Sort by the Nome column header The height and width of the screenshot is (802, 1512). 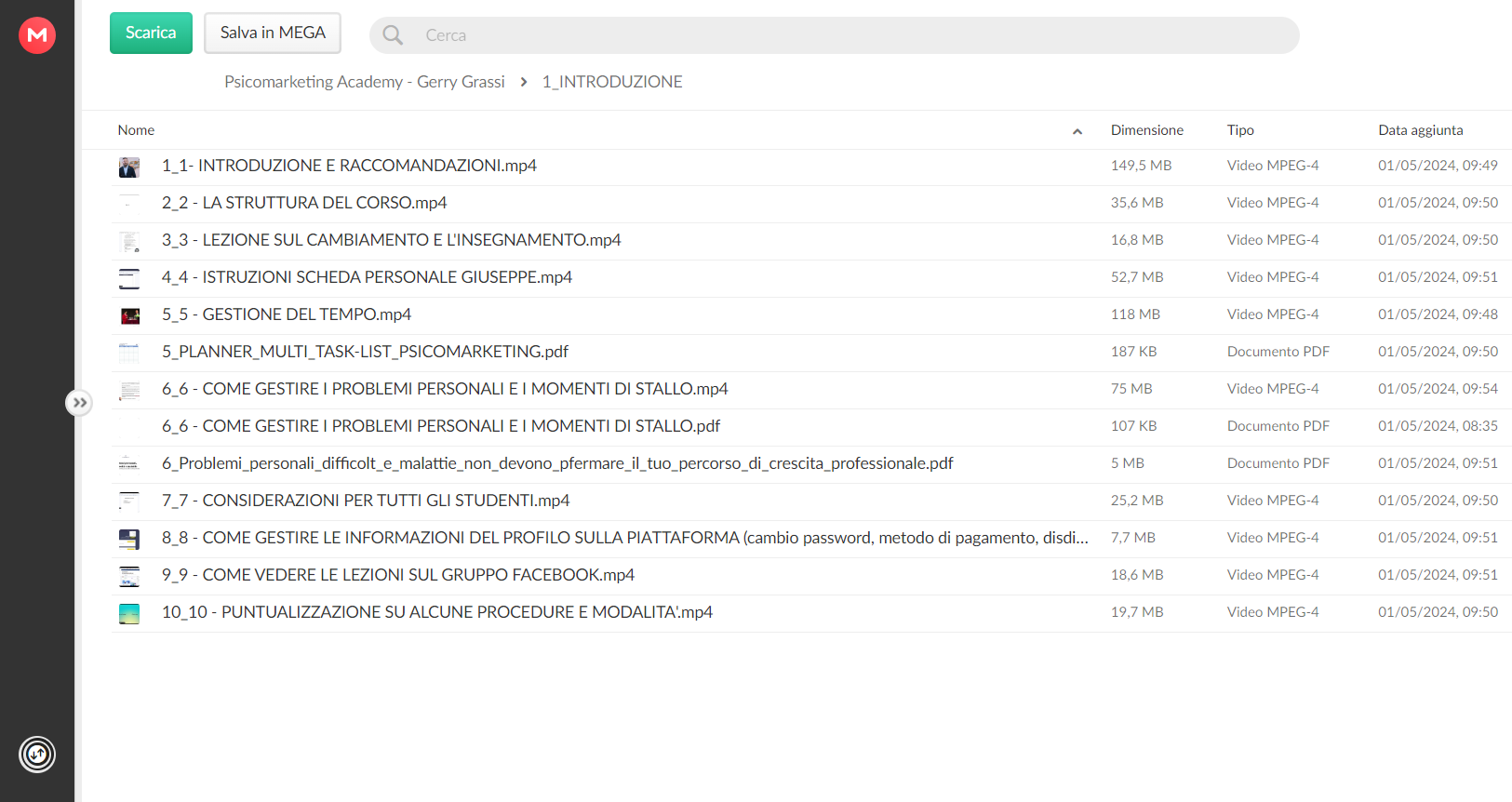point(136,130)
